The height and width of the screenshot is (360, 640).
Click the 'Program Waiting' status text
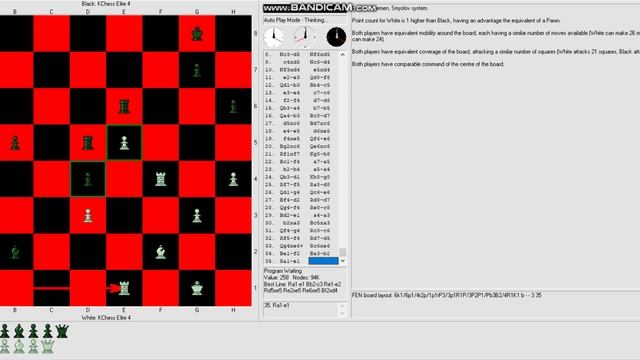pos(283,271)
